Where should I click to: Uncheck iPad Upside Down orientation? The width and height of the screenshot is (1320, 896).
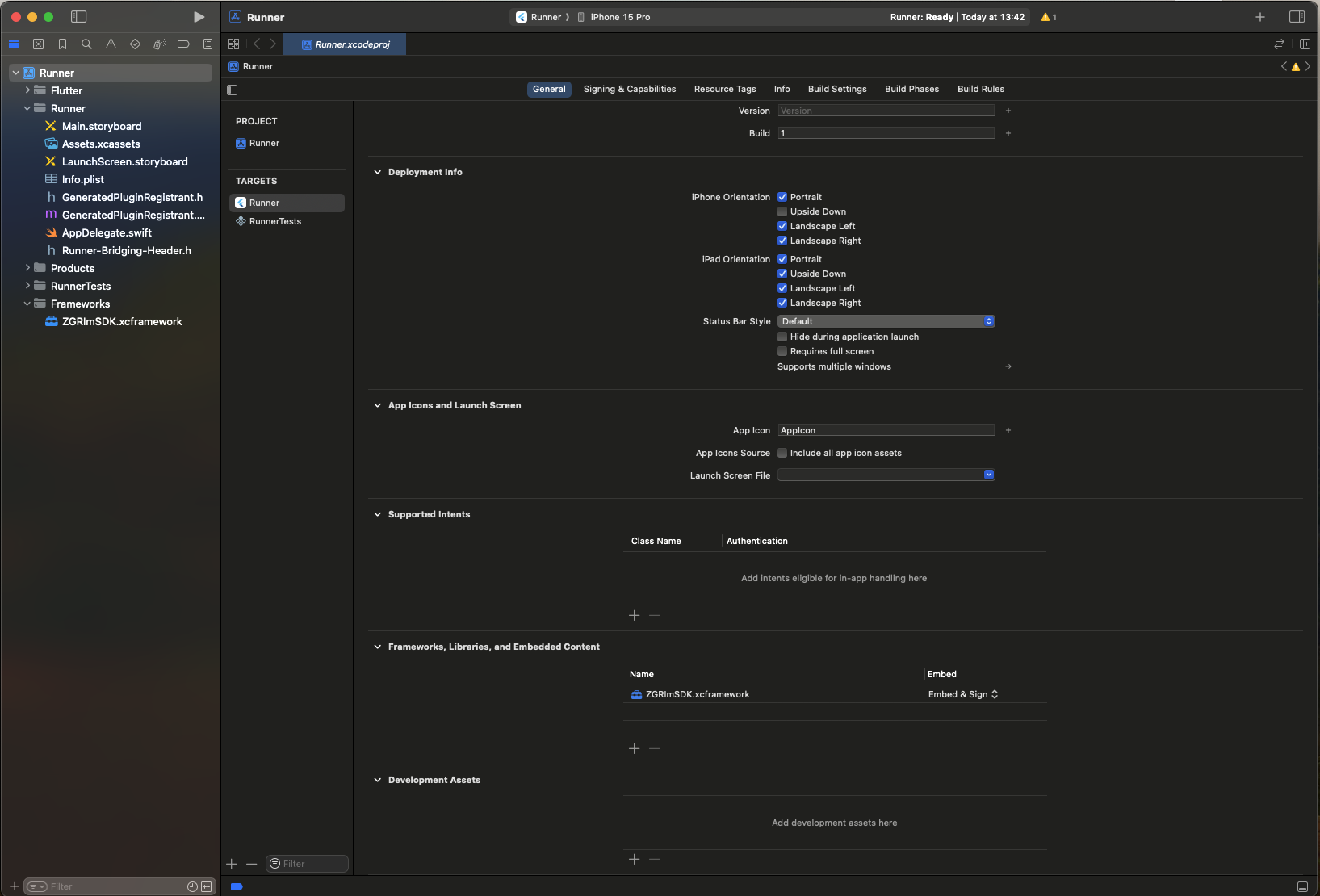(x=782, y=274)
